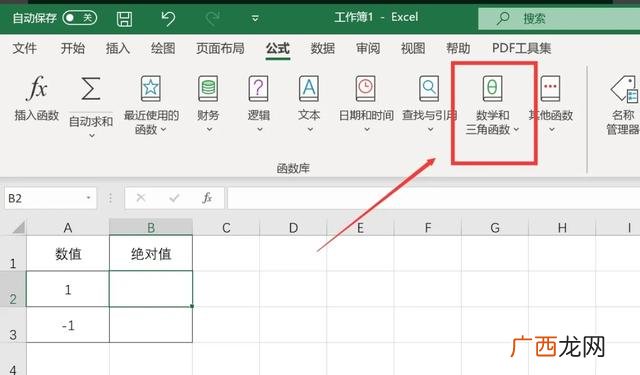
Task: Open the 帮助 (Help) tab
Action: point(458,48)
